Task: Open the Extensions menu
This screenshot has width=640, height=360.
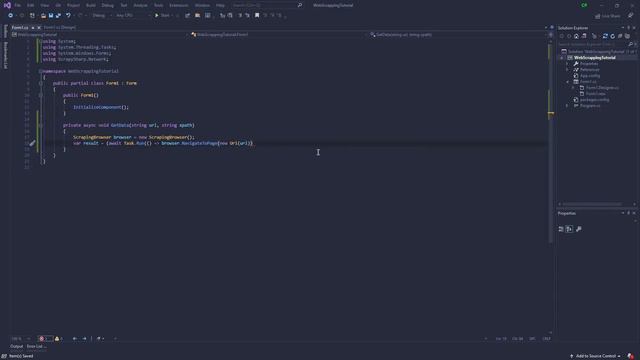Action: point(179,5)
